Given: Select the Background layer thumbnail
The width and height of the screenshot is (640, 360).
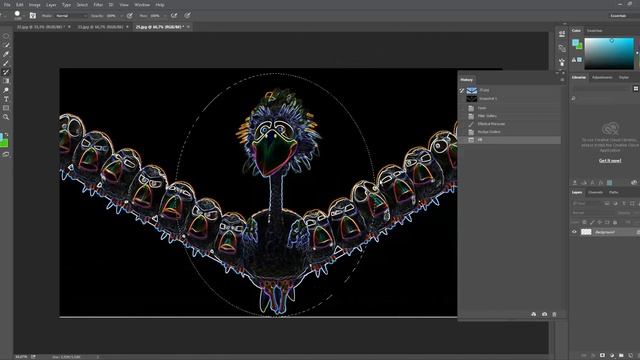Looking at the screenshot, I should pos(586,232).
